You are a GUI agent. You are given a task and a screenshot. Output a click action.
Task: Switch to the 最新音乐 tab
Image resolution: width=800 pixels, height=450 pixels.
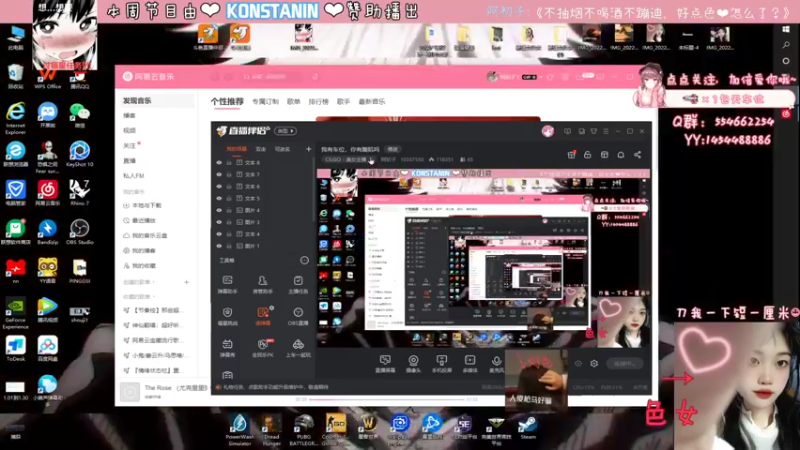372,102
